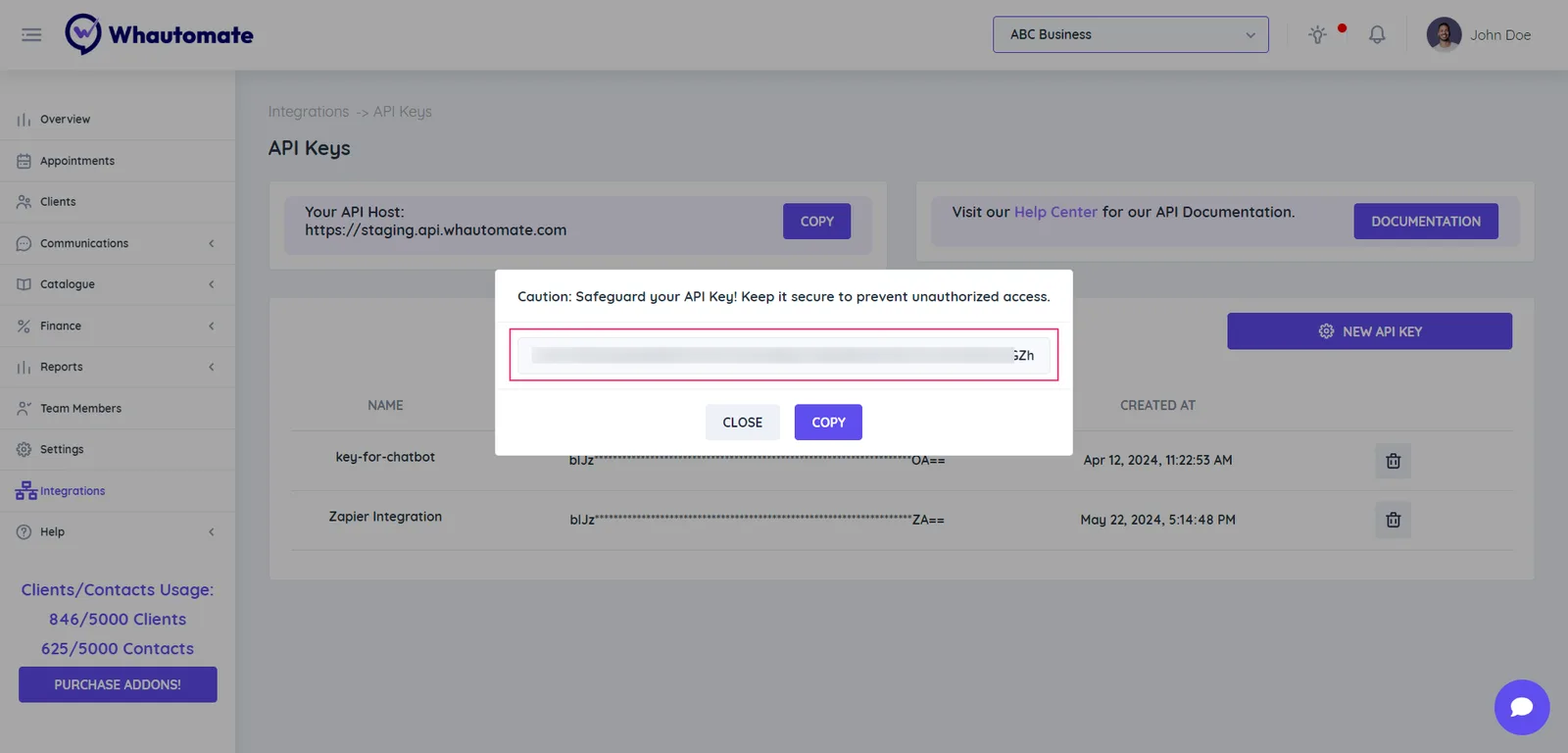Viewport: 1568px width, 753px height.
Task: Go to Overview in the sidebar
Action: point(65,120)
